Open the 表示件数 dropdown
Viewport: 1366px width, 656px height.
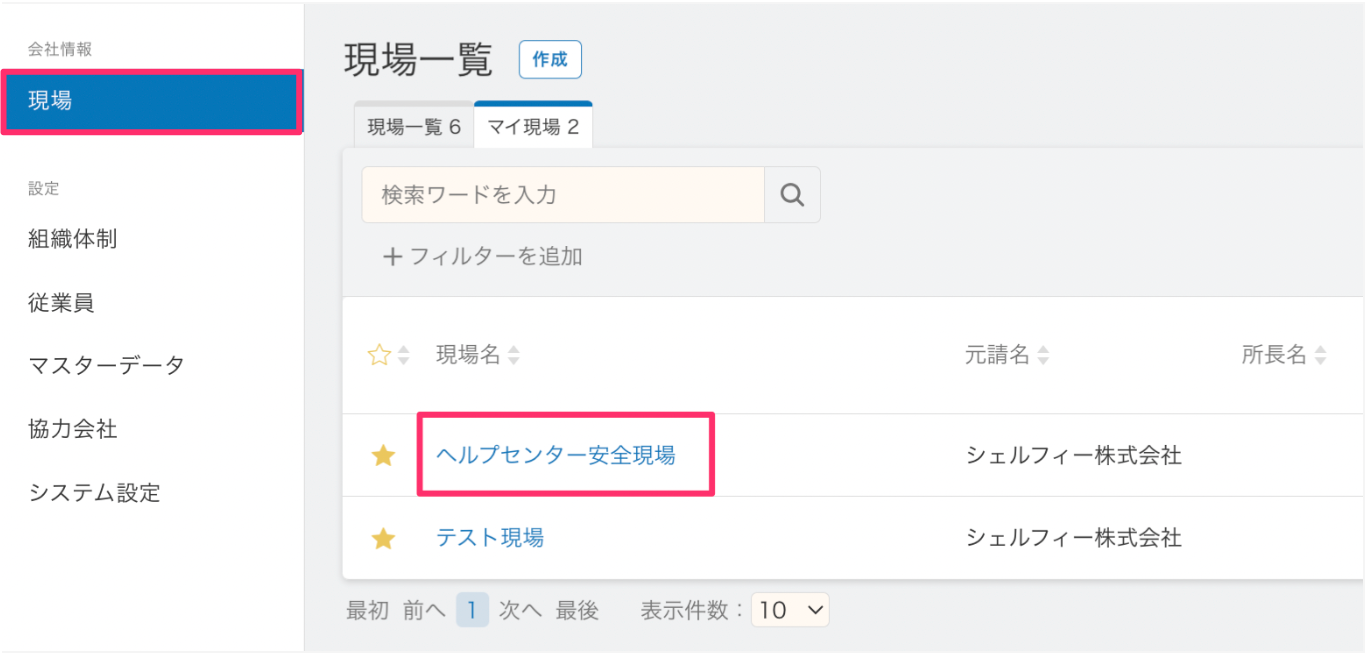[x=789, y=610]
